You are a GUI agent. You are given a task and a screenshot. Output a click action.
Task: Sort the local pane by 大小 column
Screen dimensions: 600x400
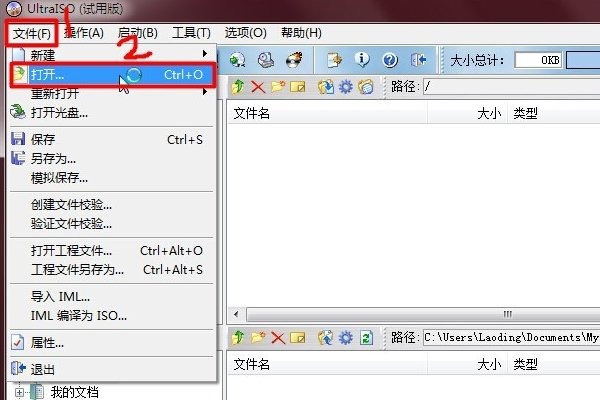(x=468, y=364)
